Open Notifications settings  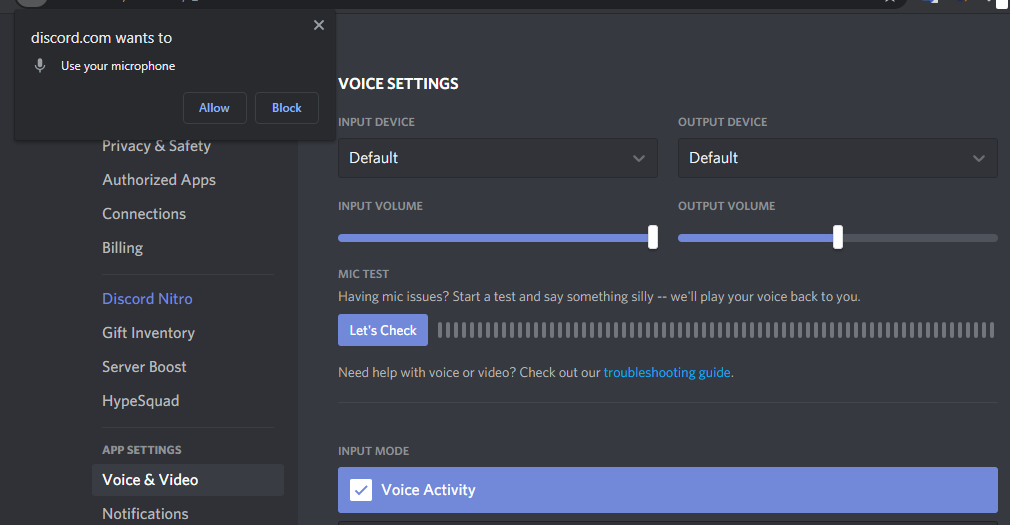tap(146, 514)
